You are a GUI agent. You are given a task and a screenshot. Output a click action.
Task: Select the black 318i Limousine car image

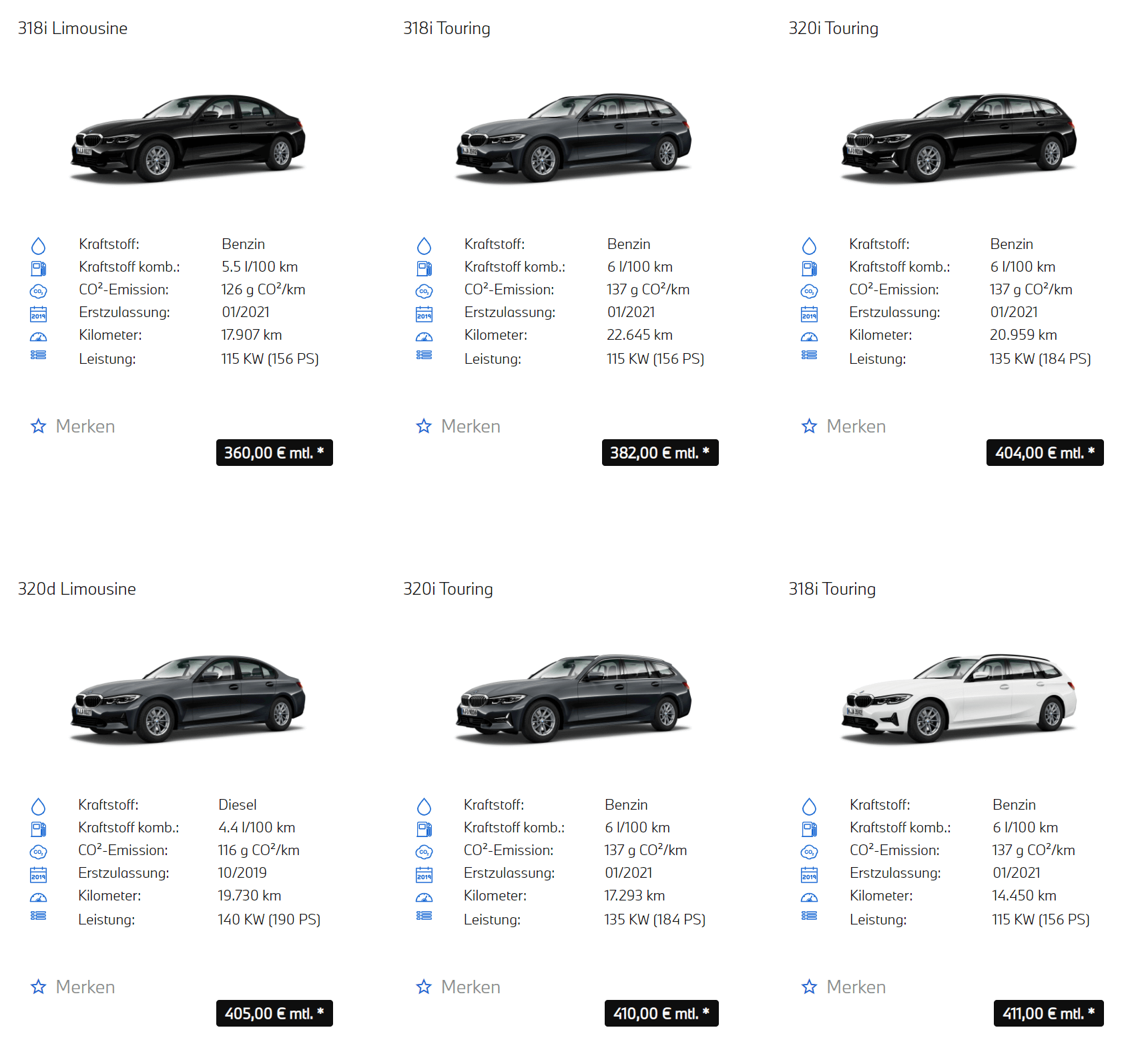tap(188, 138)
